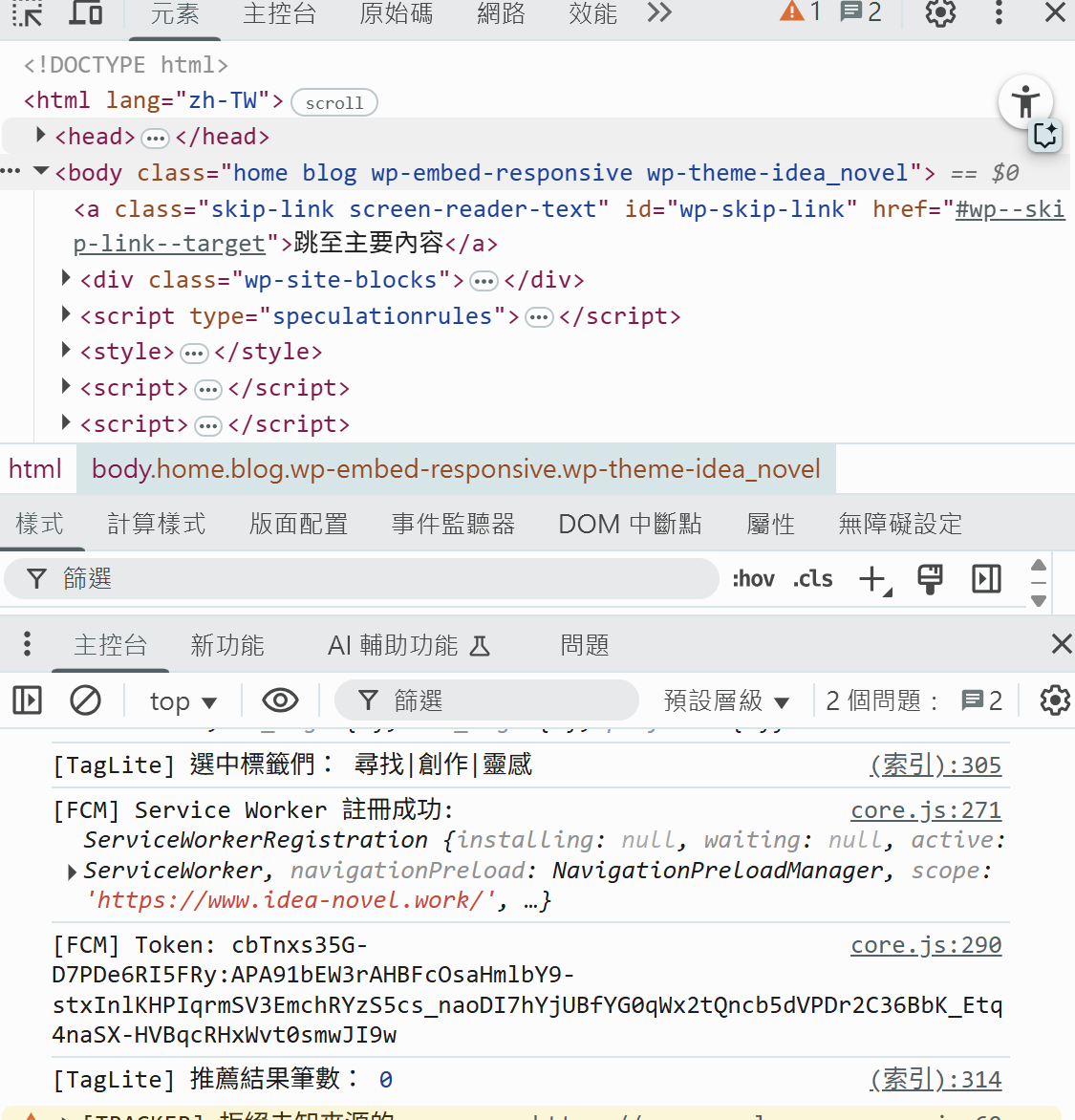Add a new style rule with the plus icon
Screen dimensions: 1075x1120
tap(872, 578)
